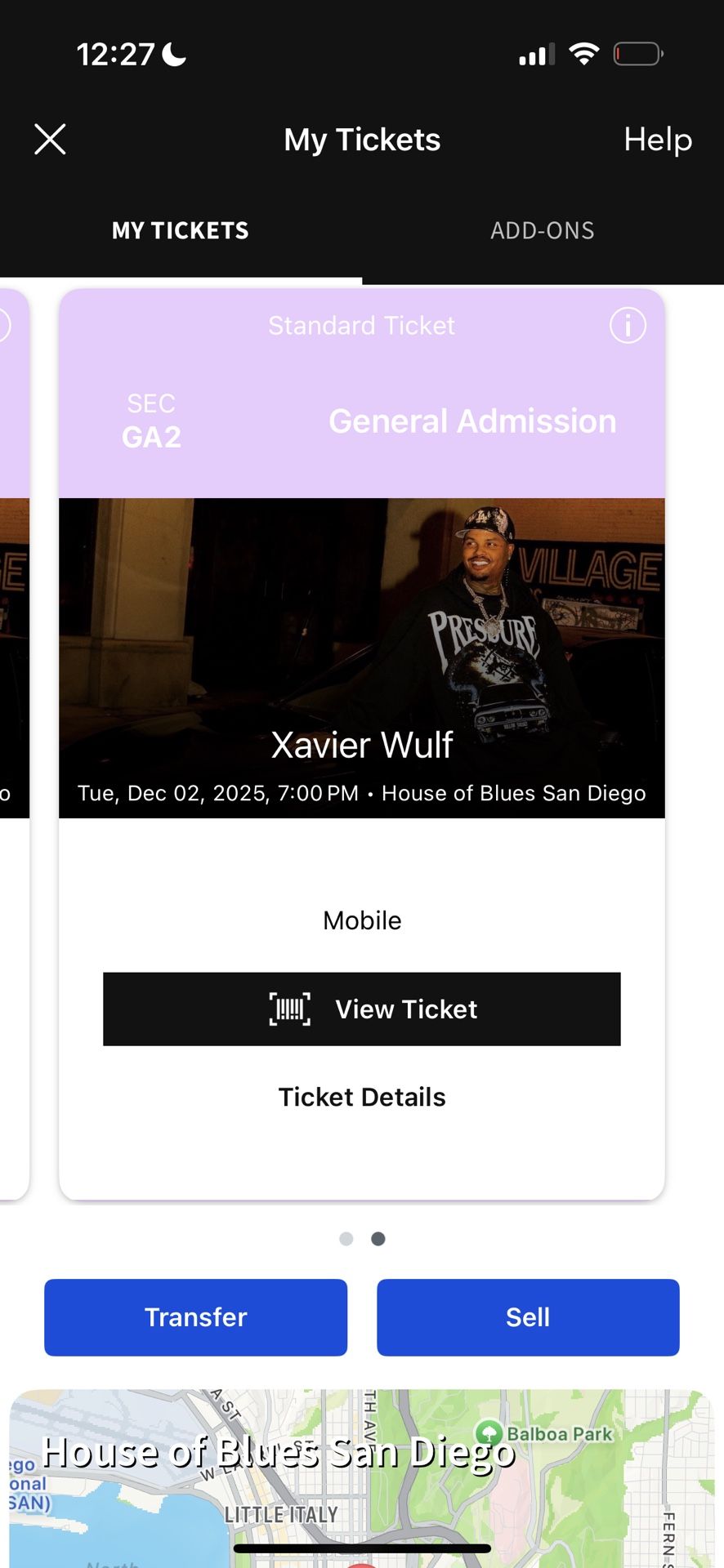Tap the Xavier Wulf event photo

pos(362,645)
